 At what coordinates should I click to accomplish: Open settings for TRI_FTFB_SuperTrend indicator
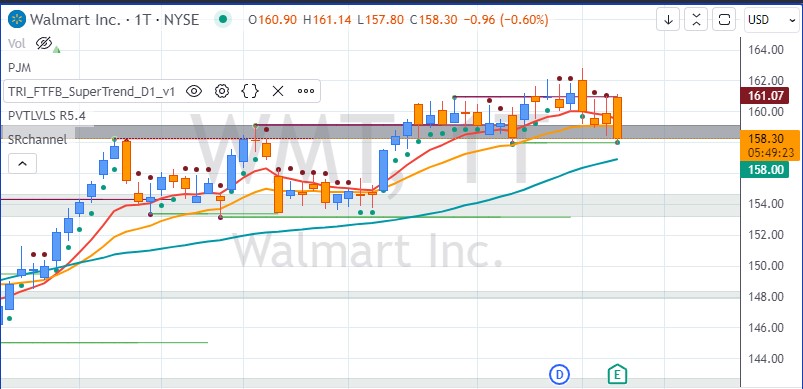[222, 92]
